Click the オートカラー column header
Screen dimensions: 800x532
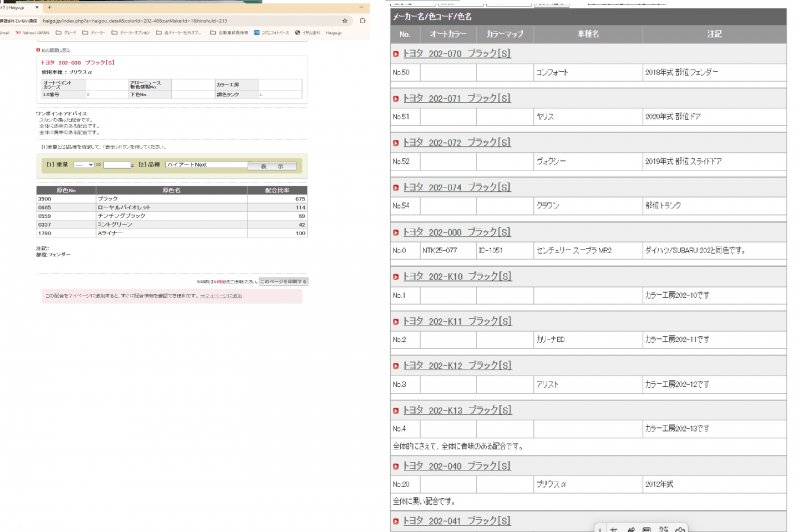[448, 34]
